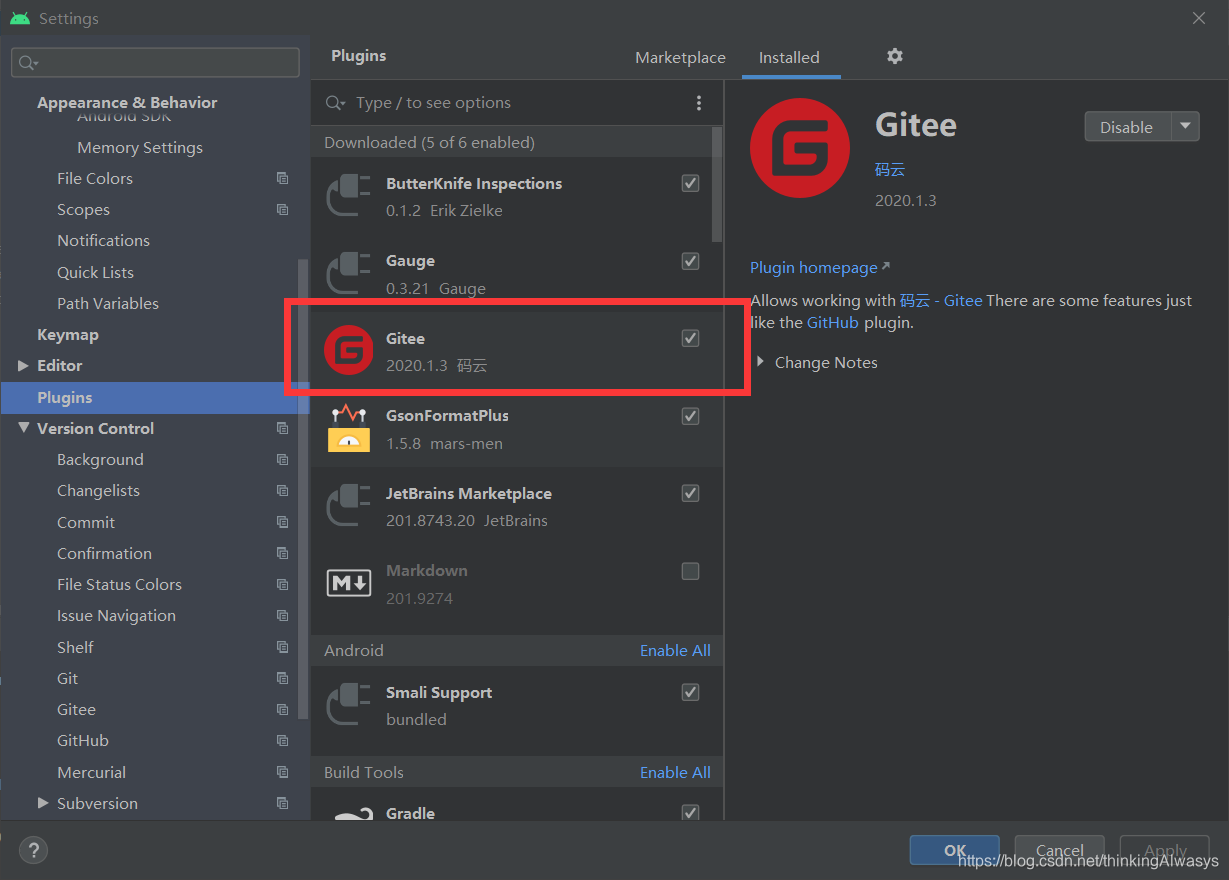1229x880 pixels.
Task: Click the Android logo in title bar
Action: point(20,18)
